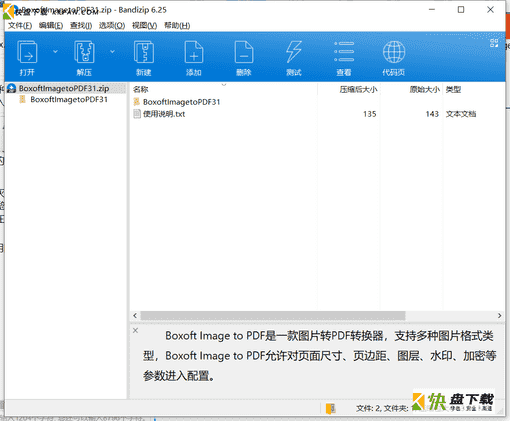The image size is (510, 421).
Task: Click the horizontal scrollbar thumb
Action: (273, 315)
